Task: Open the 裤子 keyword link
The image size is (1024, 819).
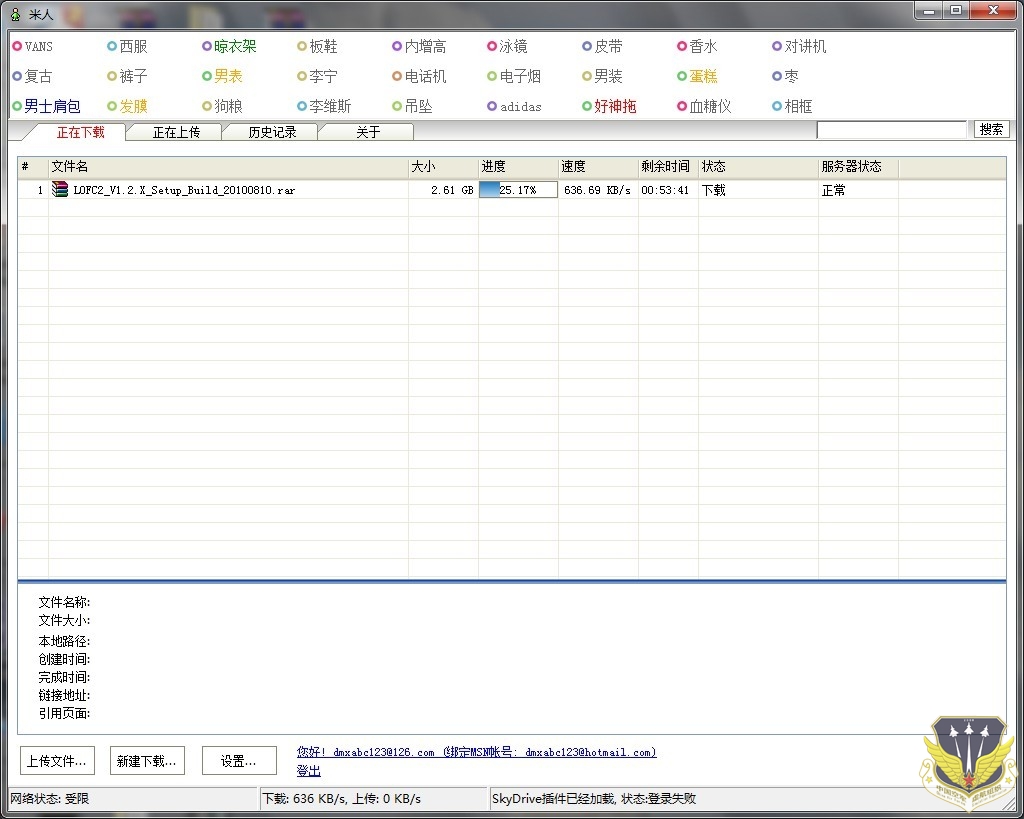Action: [133, 76]
